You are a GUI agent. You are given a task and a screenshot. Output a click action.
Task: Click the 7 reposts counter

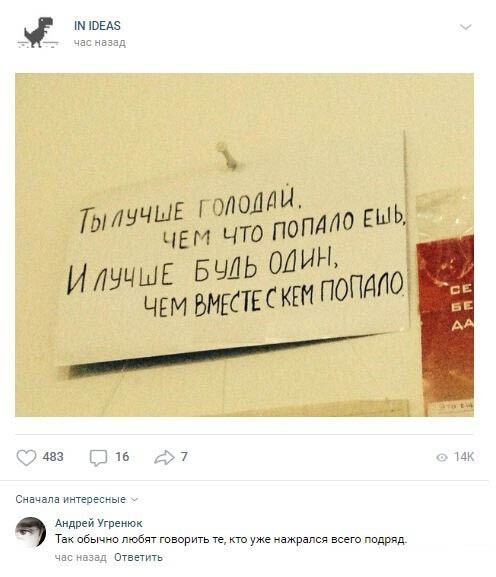(x=184, y=457)
